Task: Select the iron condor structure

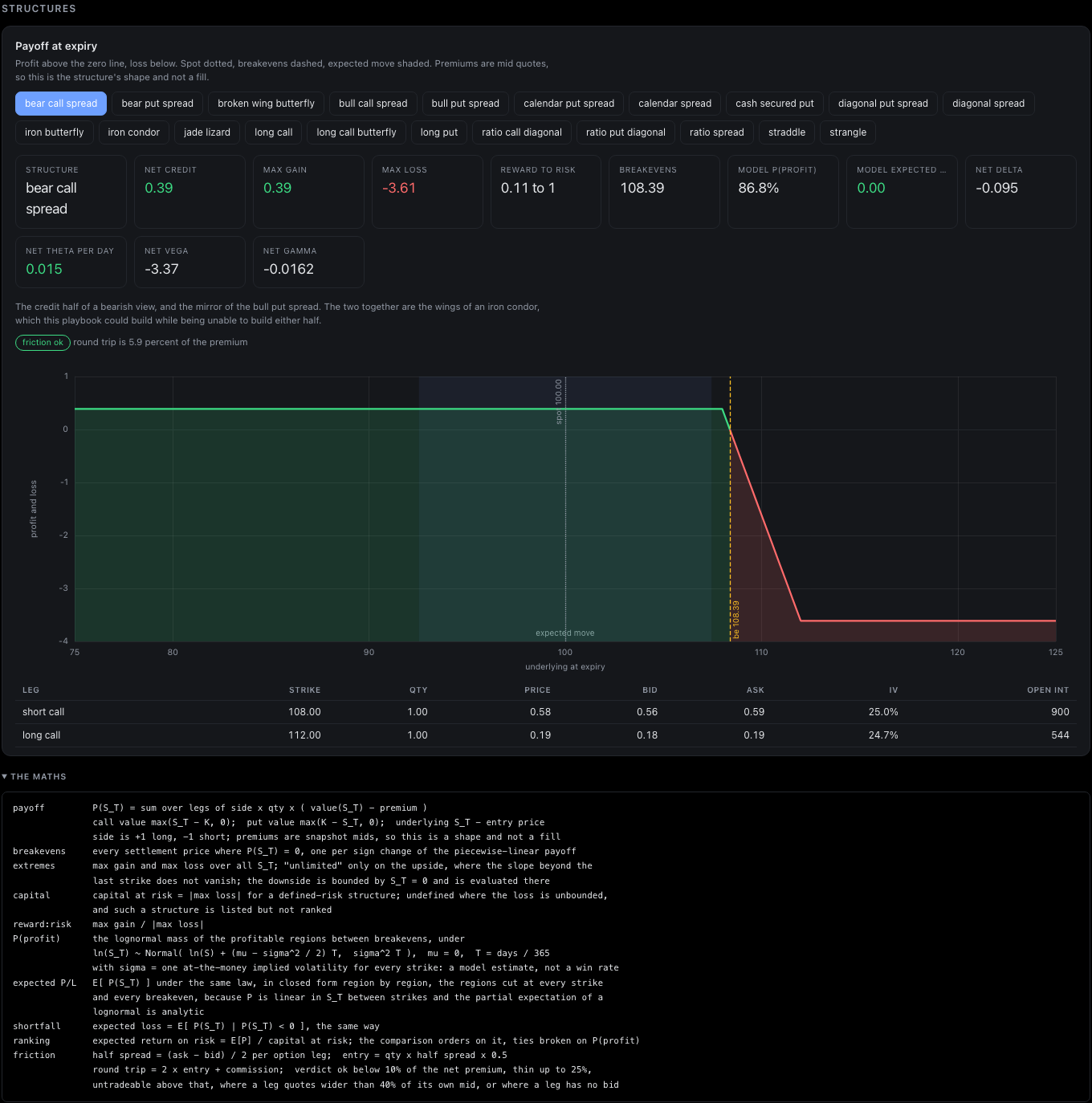Action: (133, 132)
